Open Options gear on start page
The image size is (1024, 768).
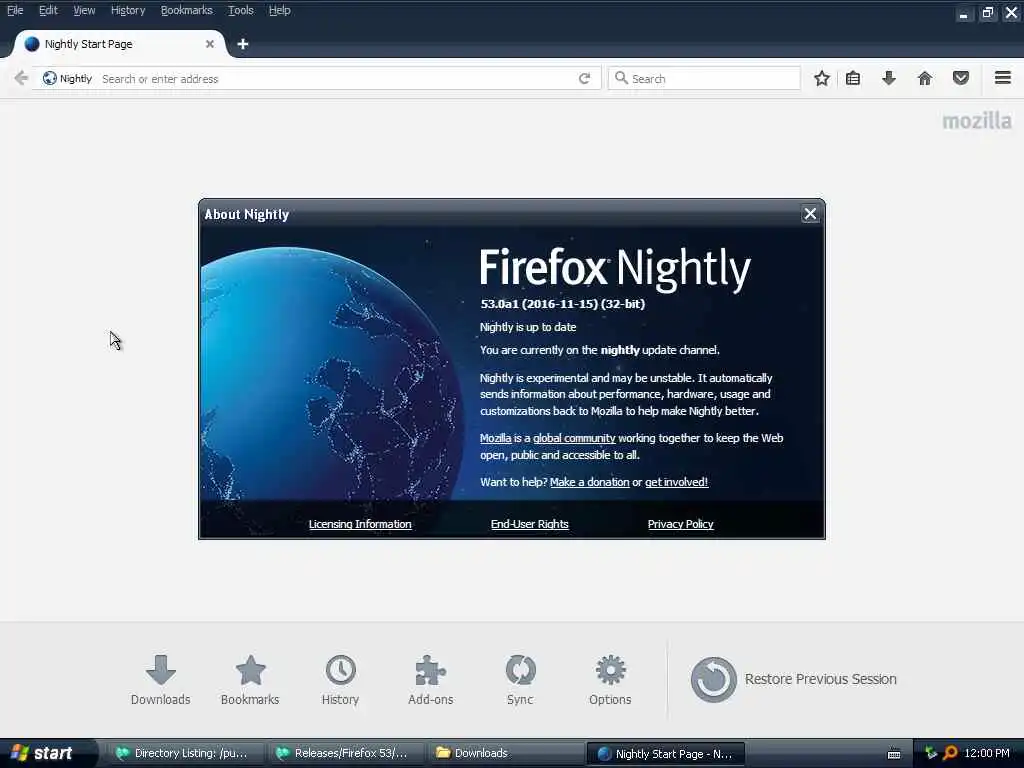(x=610, y=679)
